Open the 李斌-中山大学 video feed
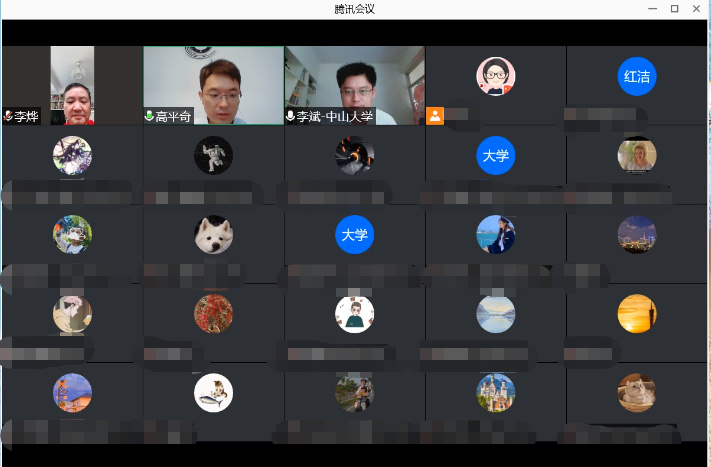The image size is (711, 467). click(x=354, y=80)
